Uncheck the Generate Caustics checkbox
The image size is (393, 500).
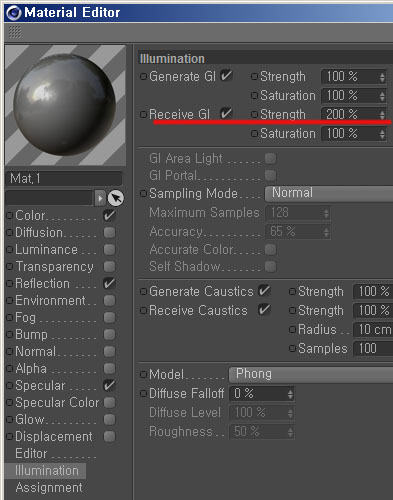coord(264,291)
